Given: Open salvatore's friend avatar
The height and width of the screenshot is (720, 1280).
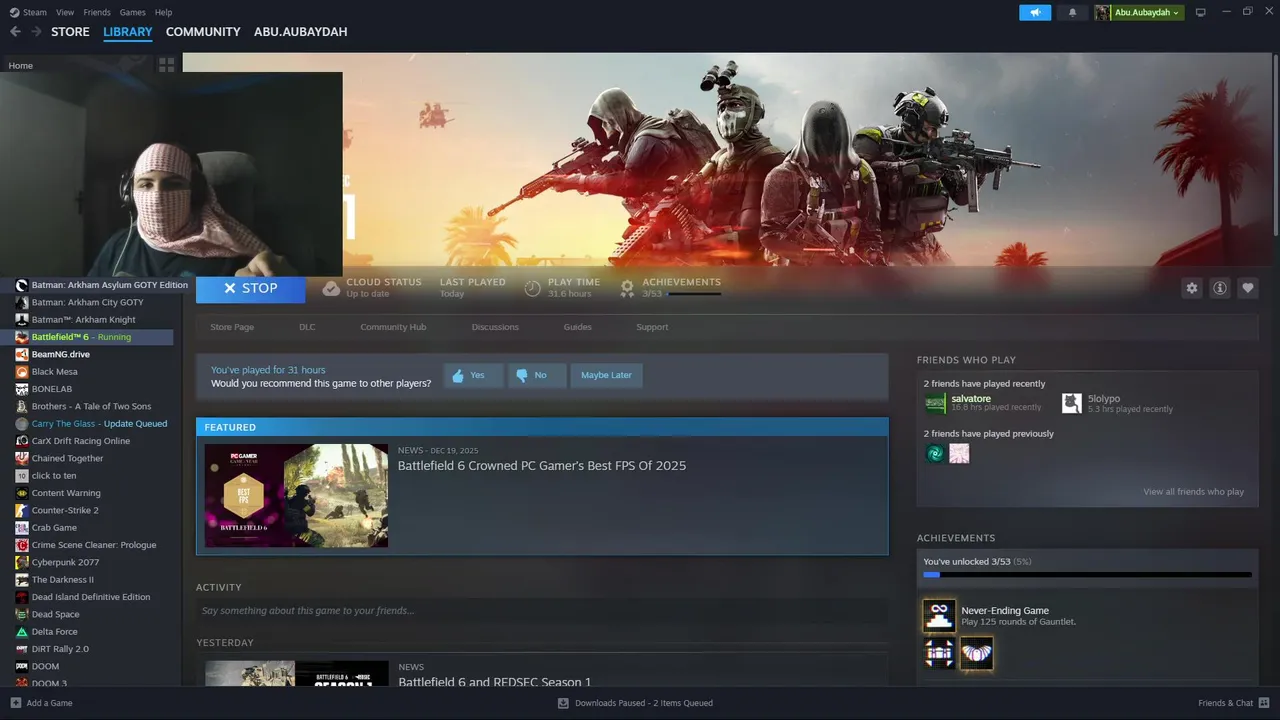Looking at the screenshot, I should coord(935,403).
